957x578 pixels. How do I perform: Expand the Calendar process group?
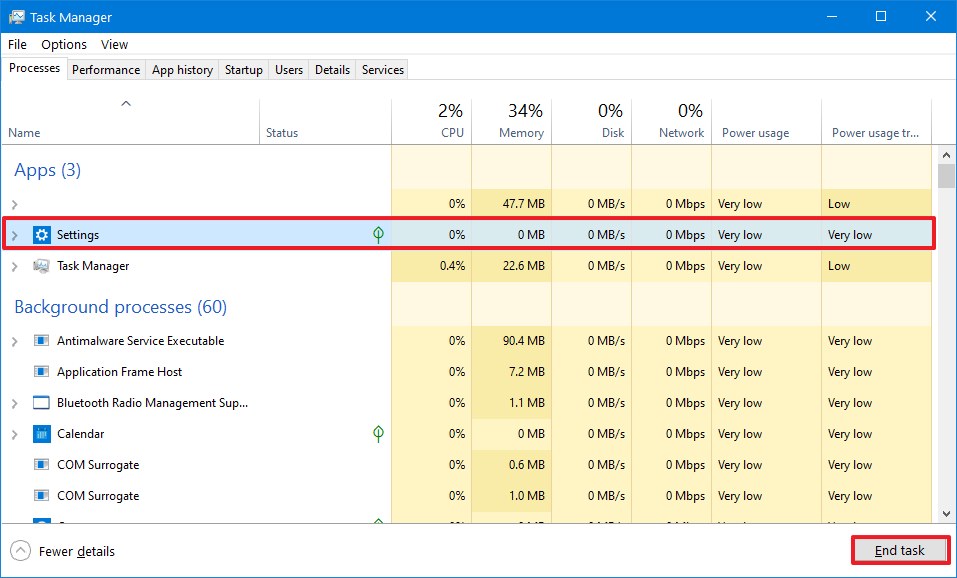point(15,435)
